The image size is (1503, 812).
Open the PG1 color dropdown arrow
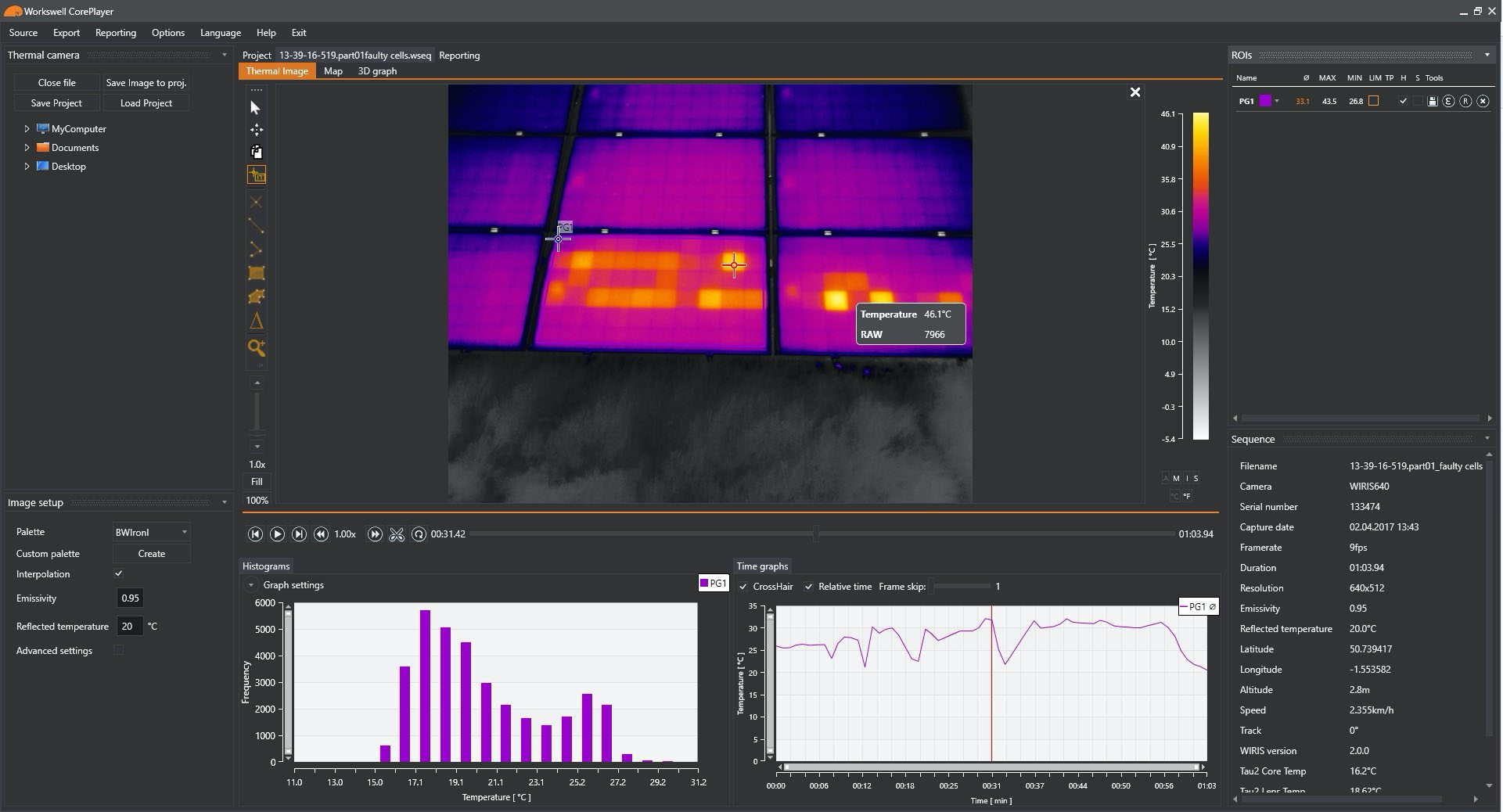1277,101
